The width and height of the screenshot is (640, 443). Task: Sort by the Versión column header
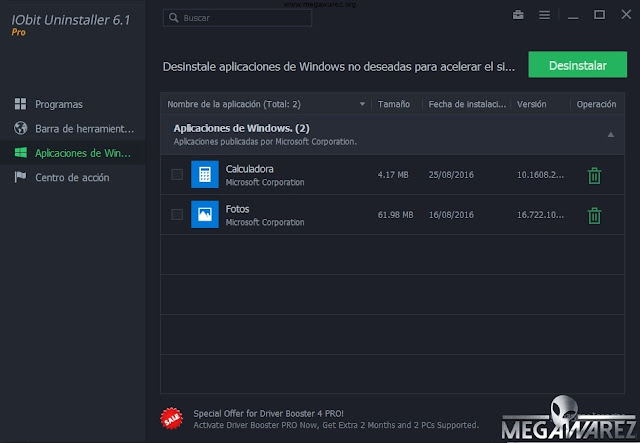click(x=531, y=104)
